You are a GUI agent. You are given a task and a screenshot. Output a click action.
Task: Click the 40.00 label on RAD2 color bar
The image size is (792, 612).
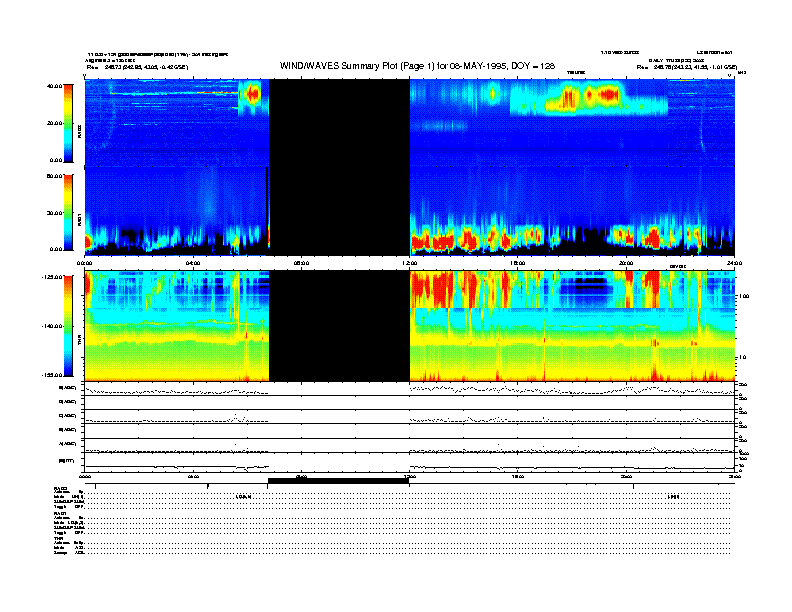coord(55,86)
